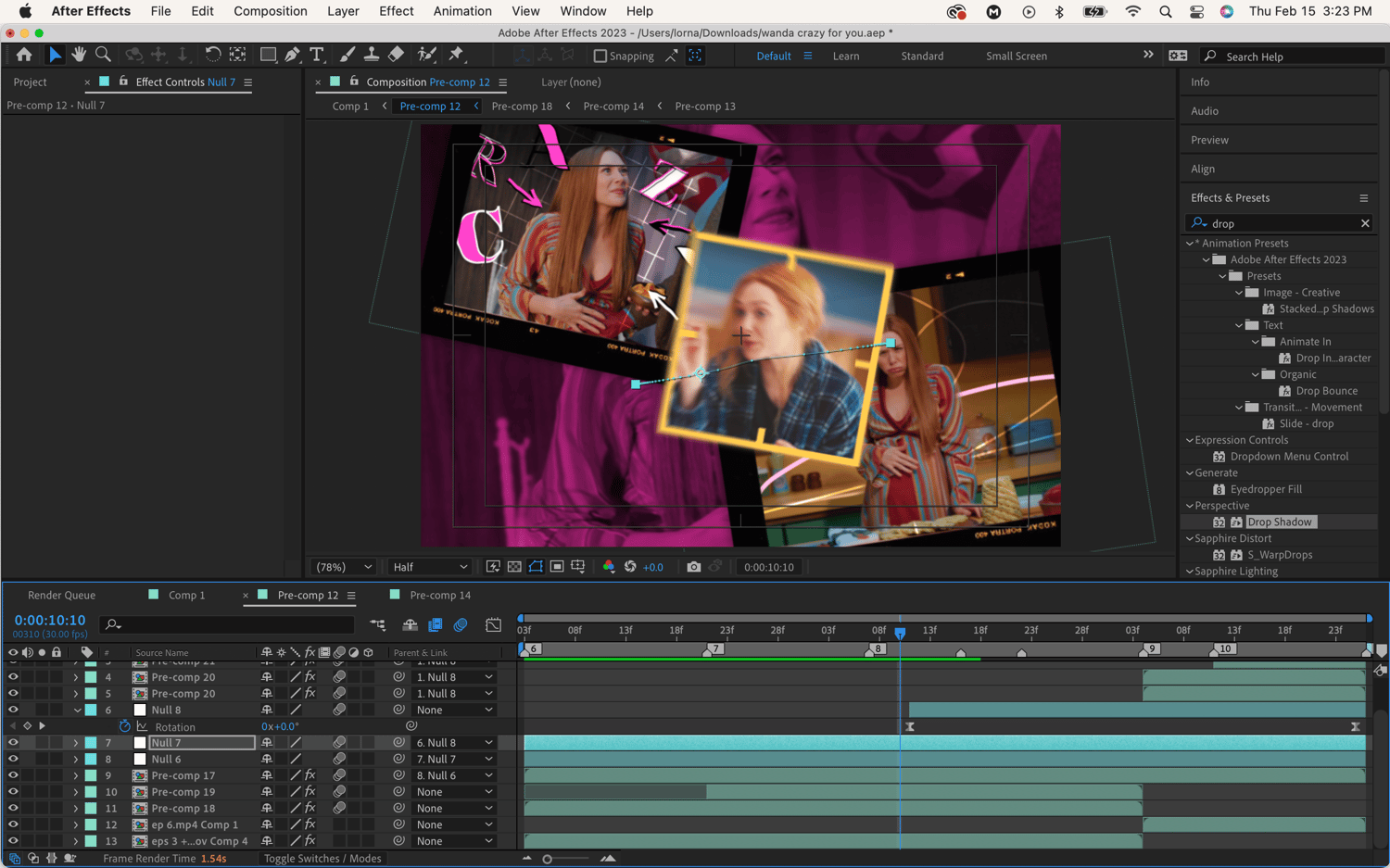Select the Home icon in the toolbar

(24, 56)
